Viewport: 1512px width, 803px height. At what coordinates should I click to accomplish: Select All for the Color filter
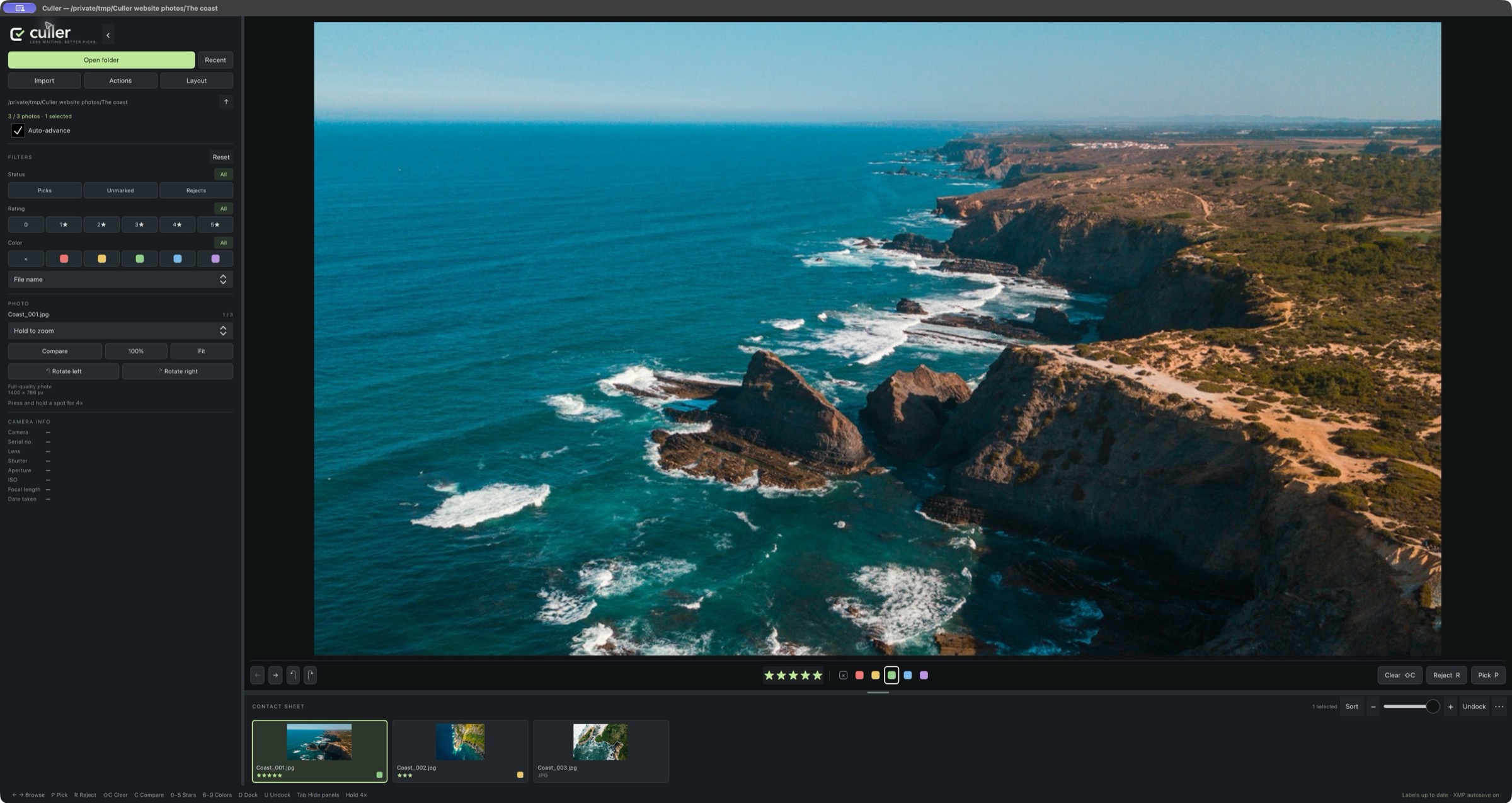224,243
